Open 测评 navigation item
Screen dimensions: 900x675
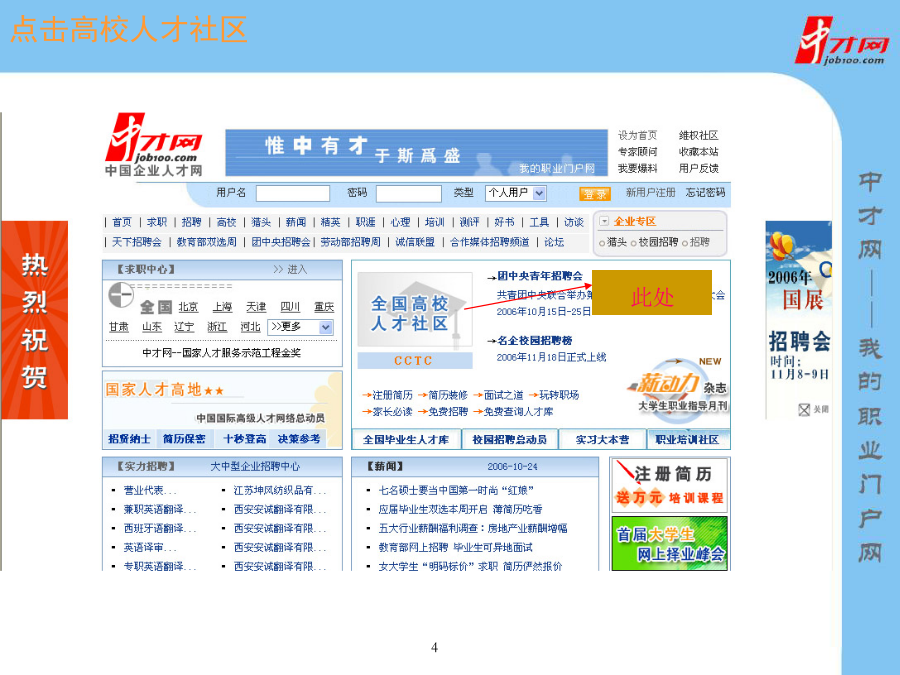click(470, 222)
